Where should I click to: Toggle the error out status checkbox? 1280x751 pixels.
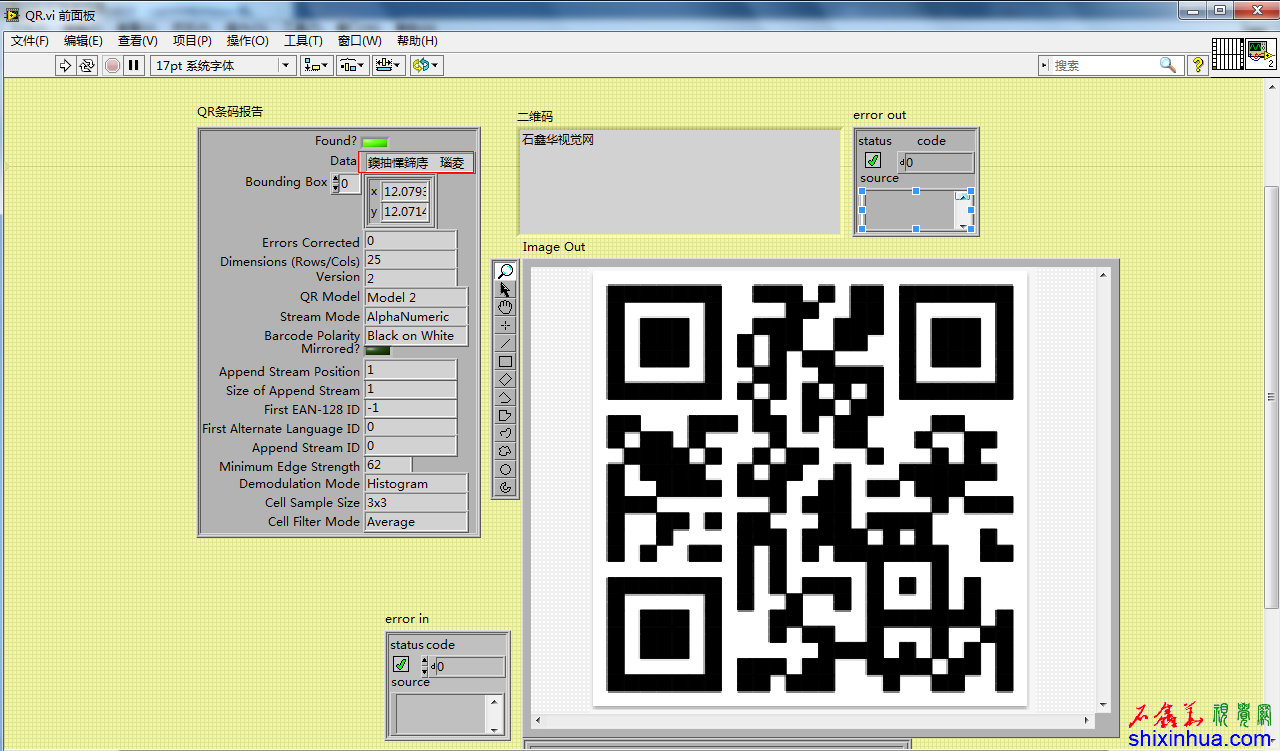[x=873, y=161]
